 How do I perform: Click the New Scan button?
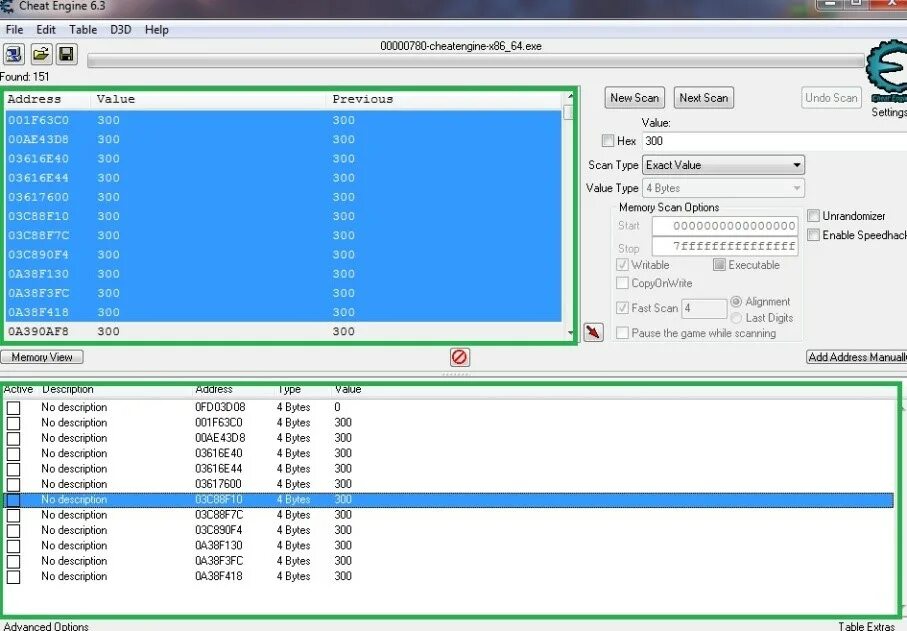point(635,98)
